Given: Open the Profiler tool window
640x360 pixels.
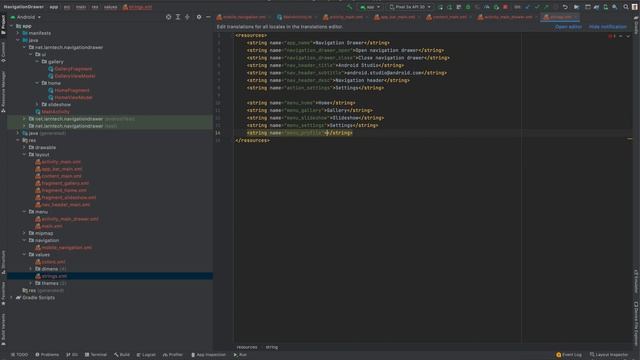Looking at the screenshot, I should [x=173, y=355].
